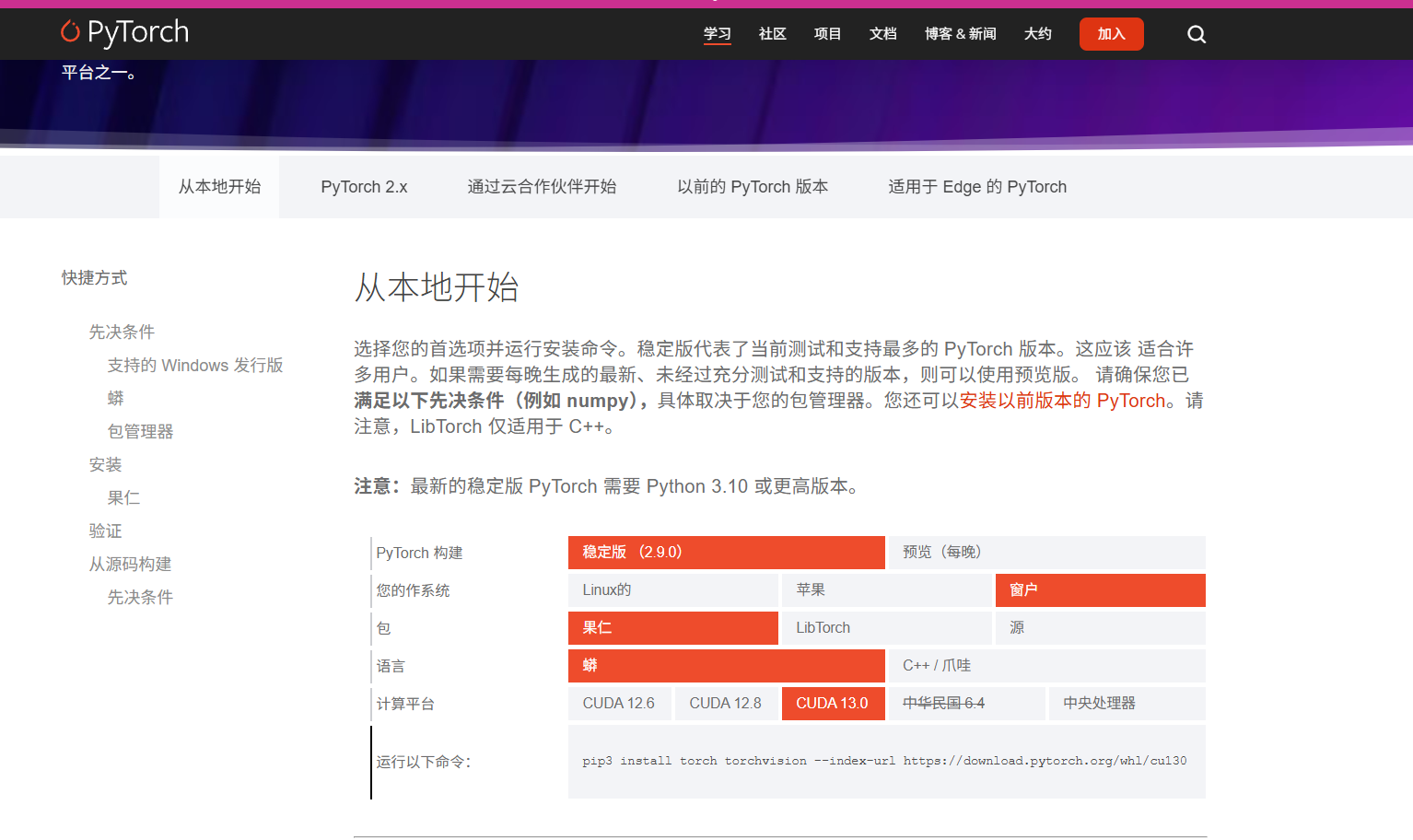Click the PyTorch 构建 row label
The width and height of the screenshot is (1413, 840).
pos(419,553)
